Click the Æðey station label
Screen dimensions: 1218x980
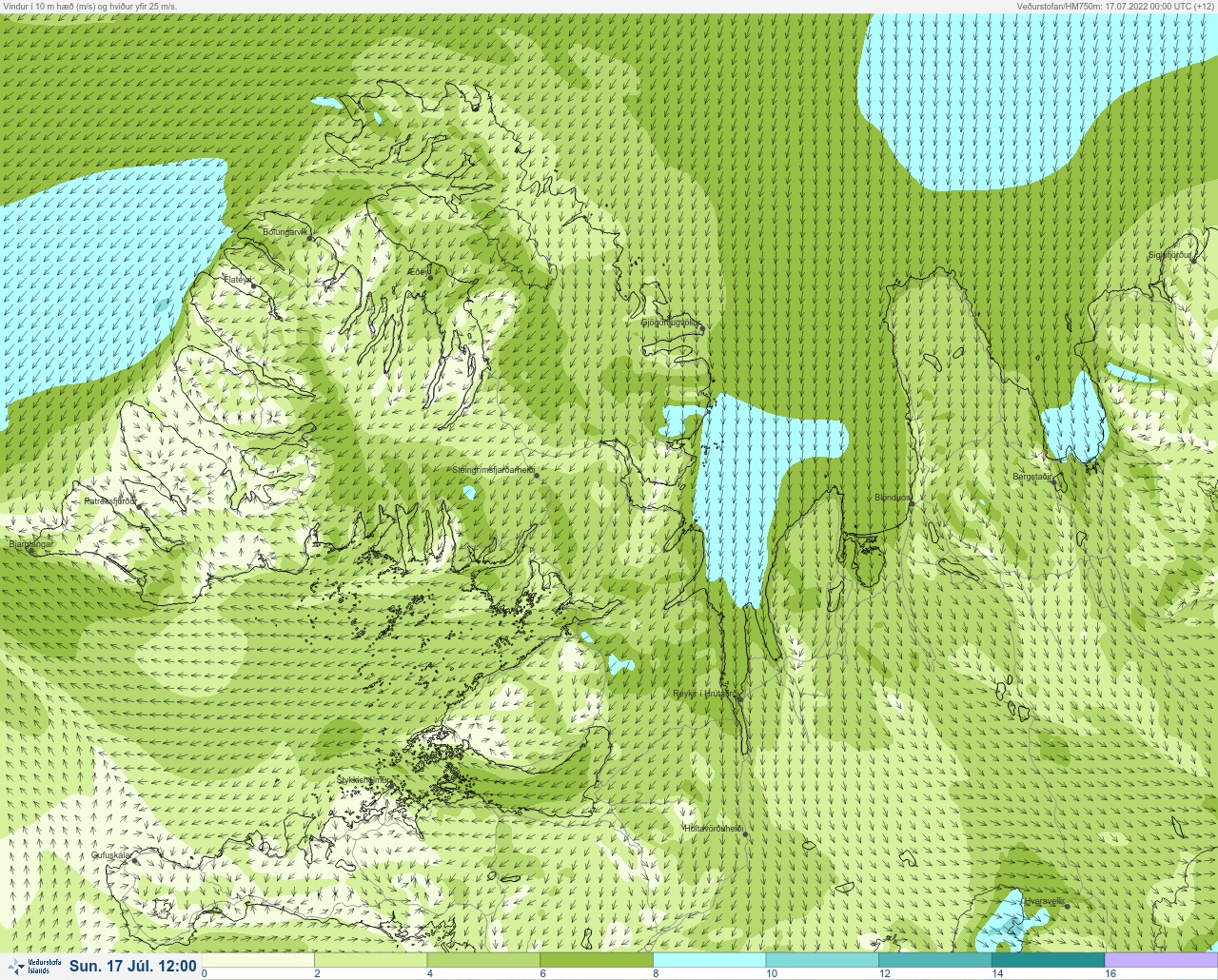419,272
